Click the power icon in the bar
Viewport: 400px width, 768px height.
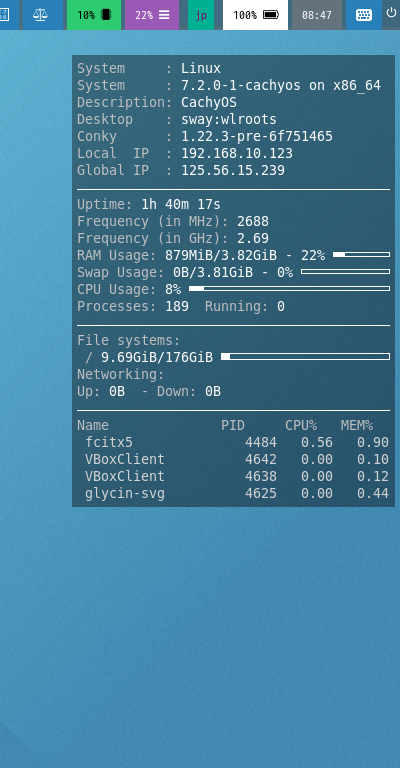(391, 13)
